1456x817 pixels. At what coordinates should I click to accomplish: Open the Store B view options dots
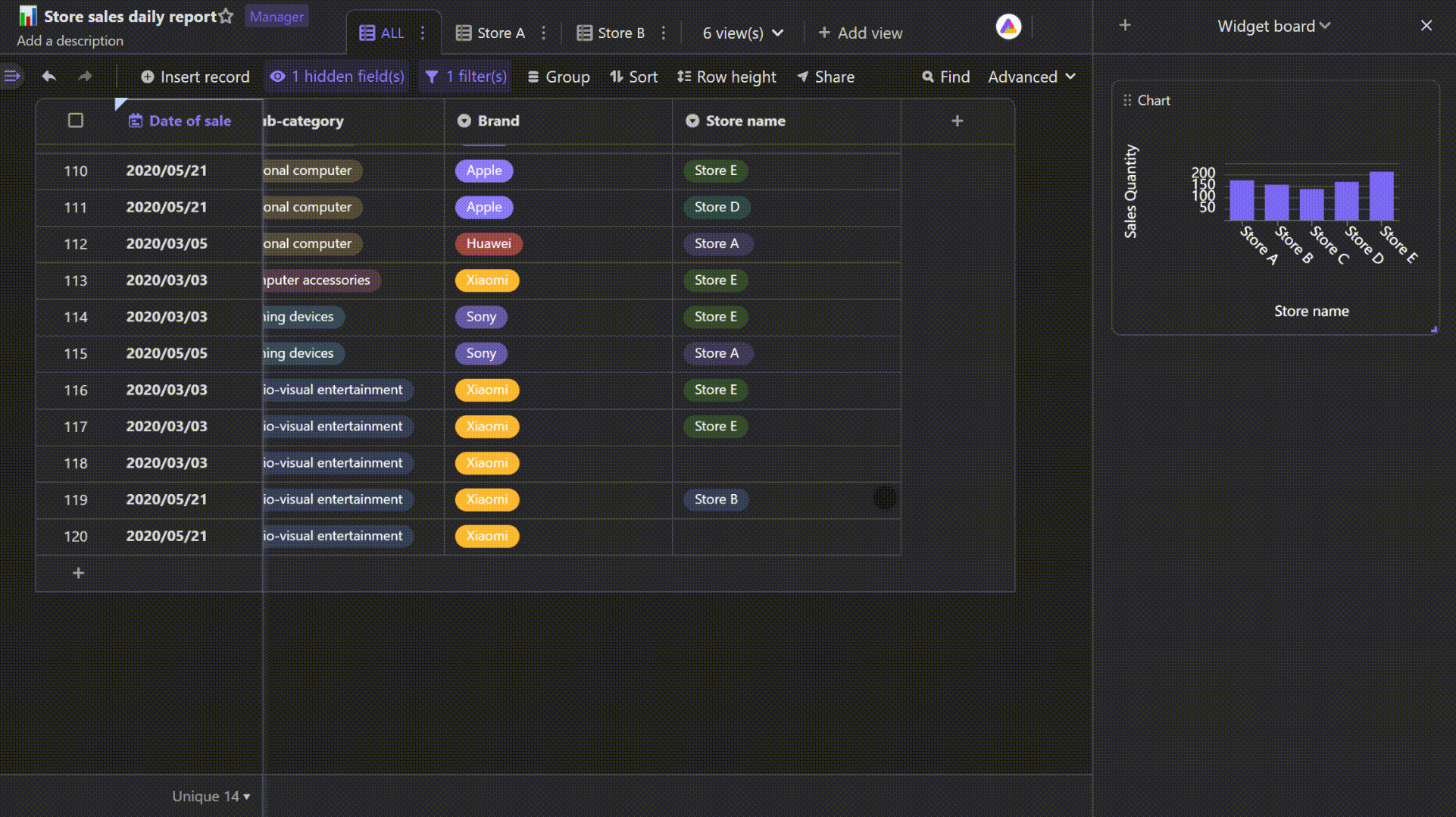click(664, 33)
